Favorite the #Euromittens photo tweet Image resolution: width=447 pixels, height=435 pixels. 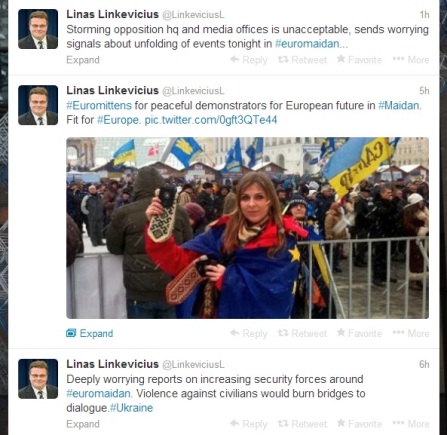359,333
